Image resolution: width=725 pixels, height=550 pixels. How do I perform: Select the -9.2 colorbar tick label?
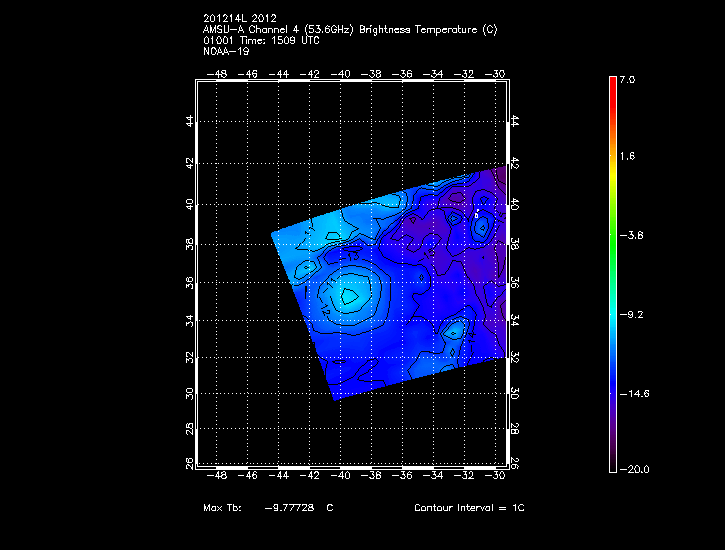coord(631,314)
